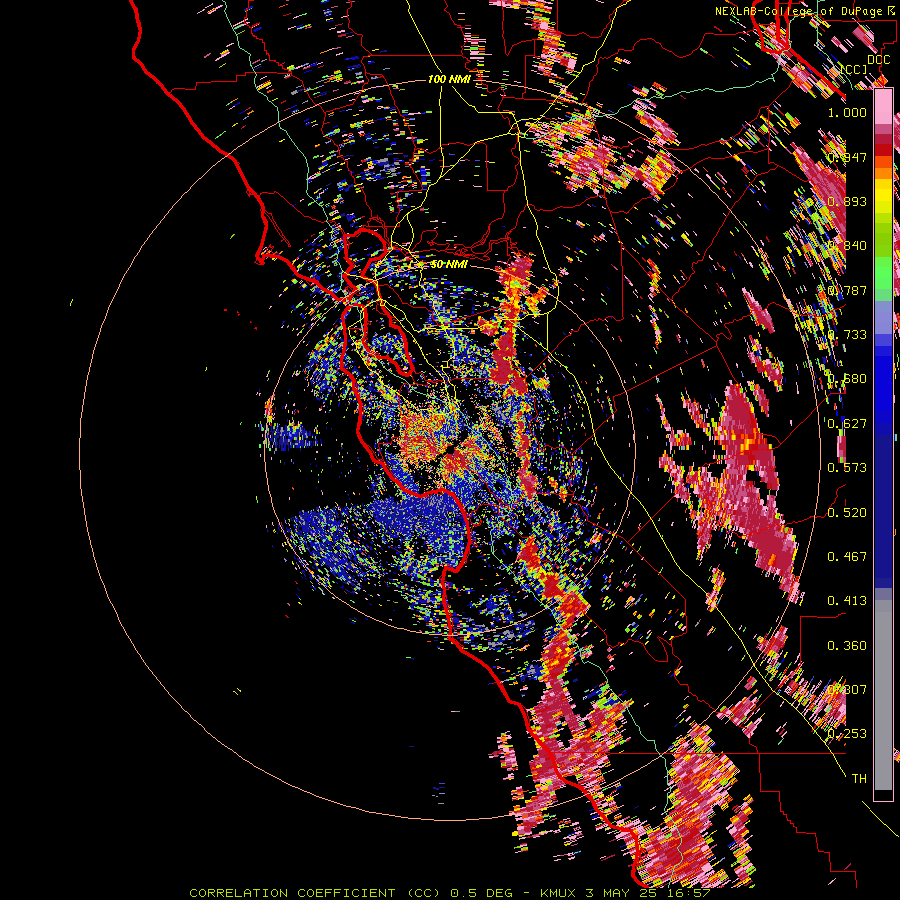The image size is (900, 900).
Task: Select the 0.893 scale value
Action: pos(847,201)
